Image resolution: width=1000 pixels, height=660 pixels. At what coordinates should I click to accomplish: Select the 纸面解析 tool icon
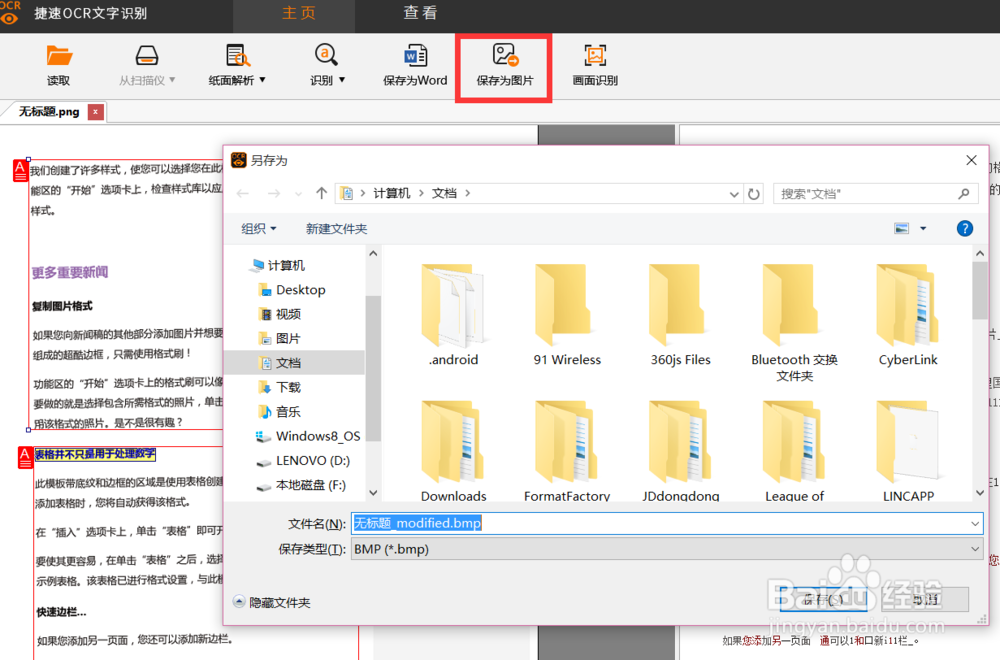(x=237, y=56)
